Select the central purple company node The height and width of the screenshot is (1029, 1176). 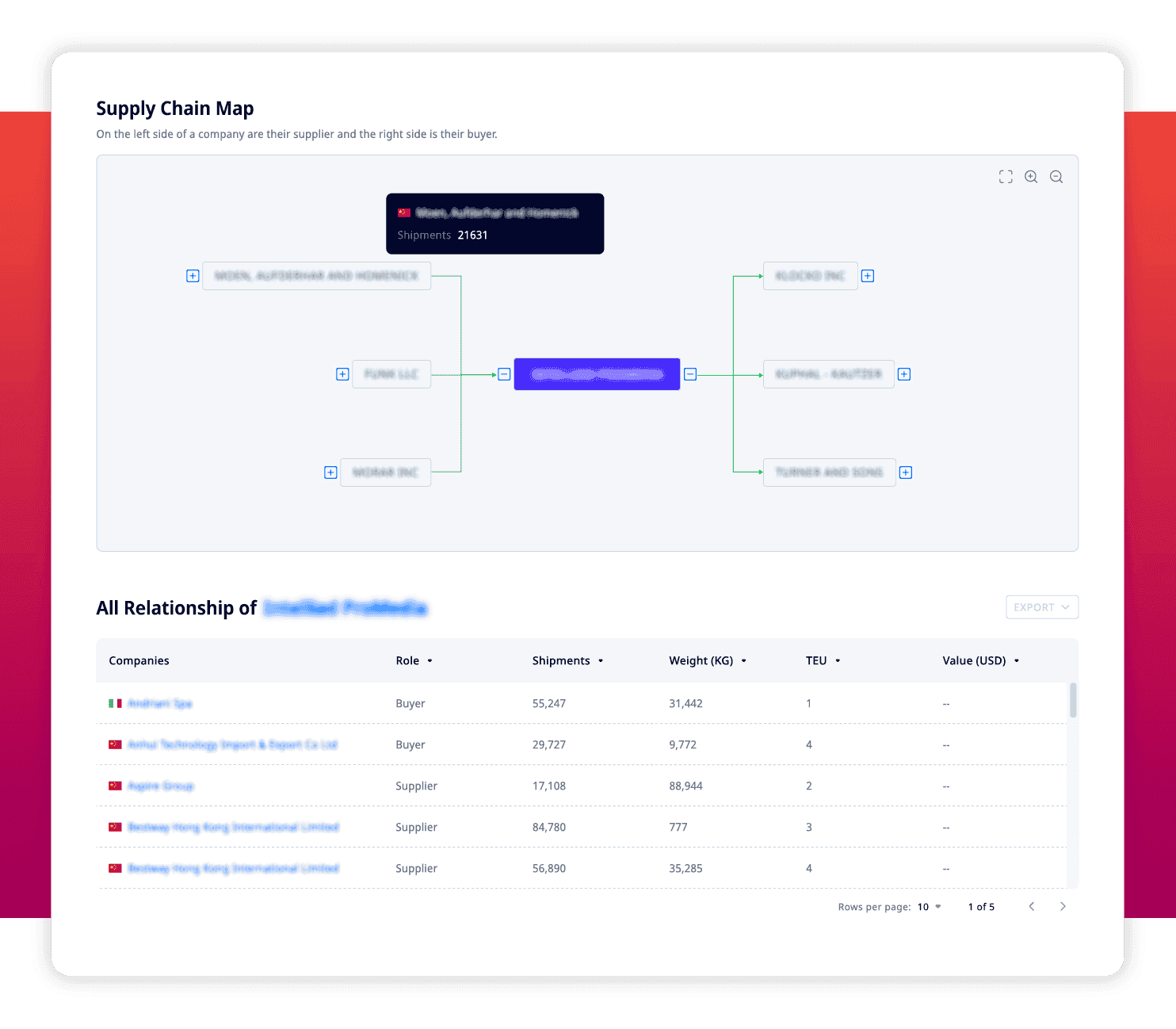(x=597, y=374)
